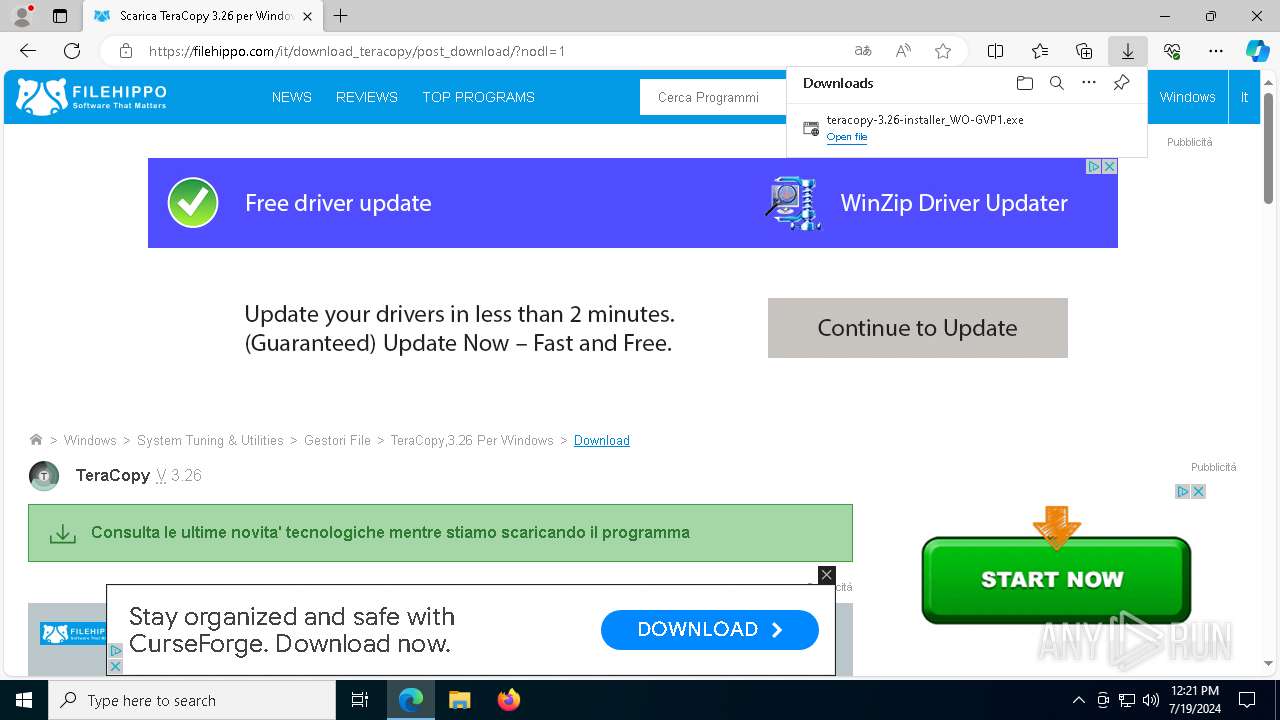The width and height of the screenshot is (1280, 720).
Task: Click the Windows breadcrumb link
Action: coord(90,440)
